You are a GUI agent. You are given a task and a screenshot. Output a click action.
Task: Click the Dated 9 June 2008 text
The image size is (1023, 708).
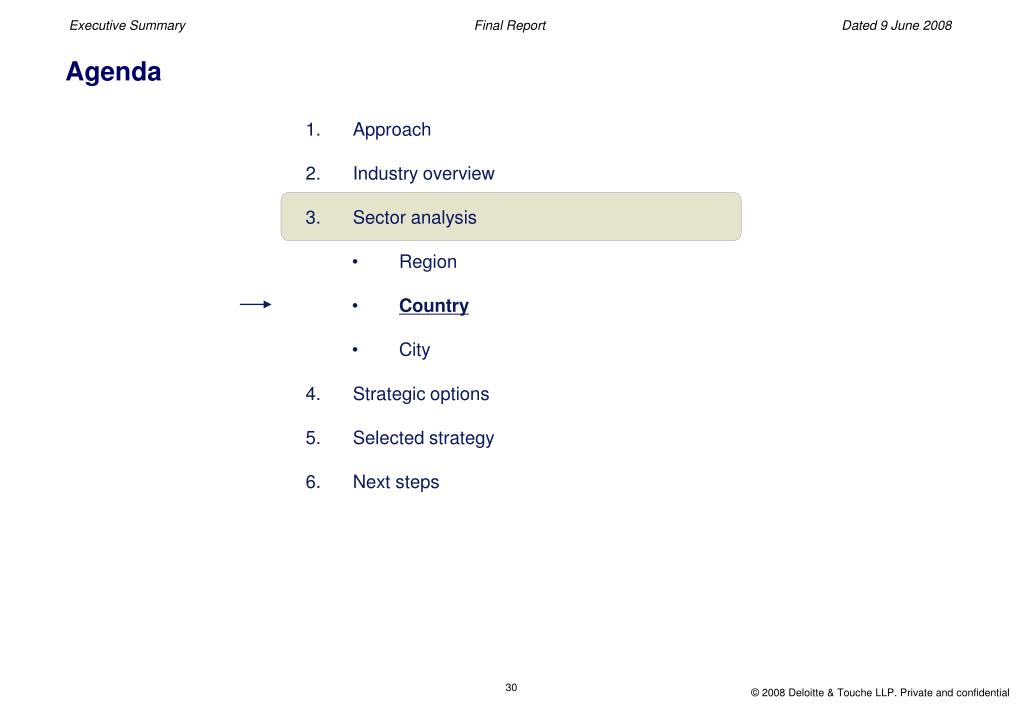pos(896,25)
